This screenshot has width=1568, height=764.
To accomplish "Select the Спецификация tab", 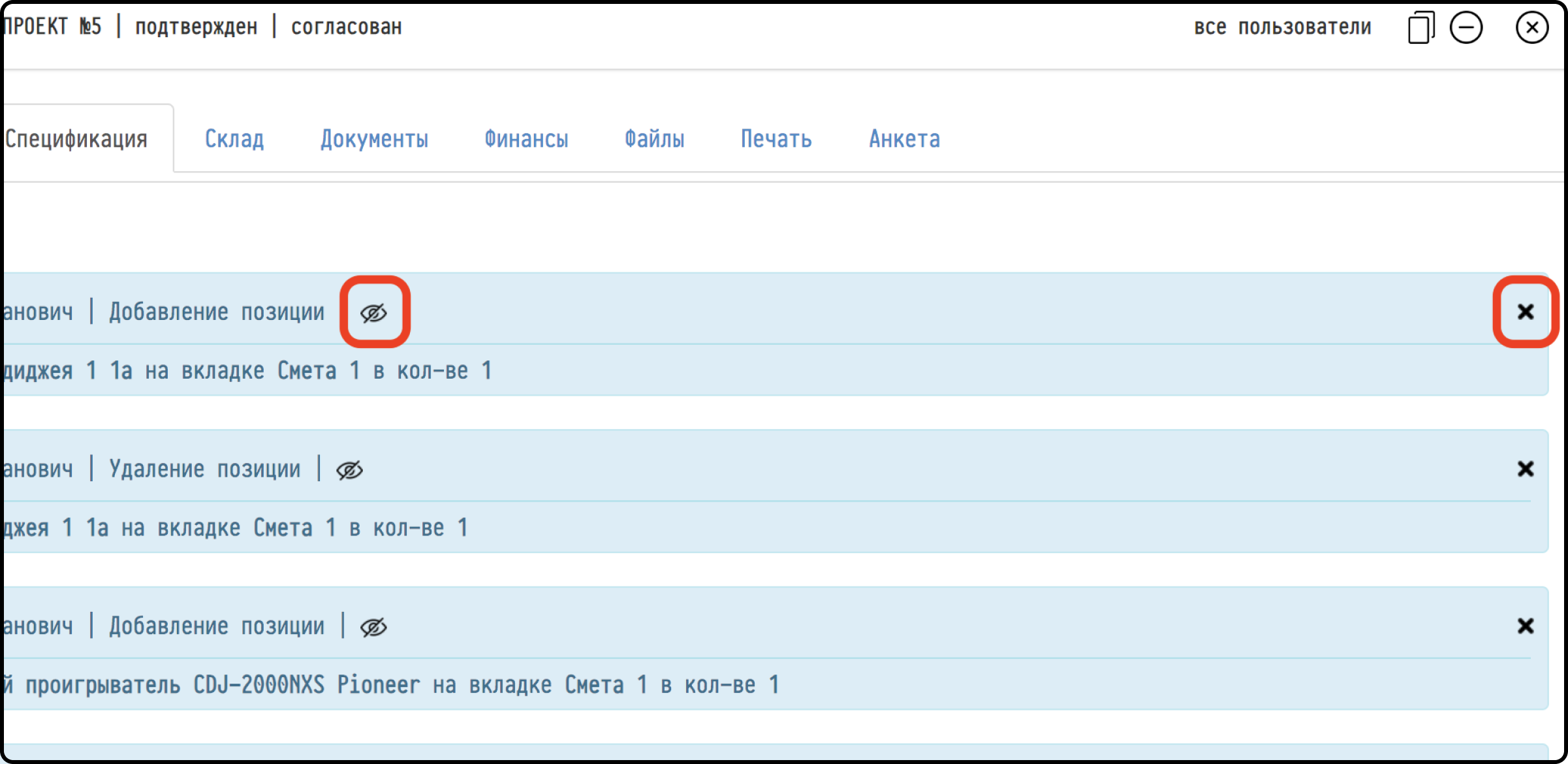I will coord(77,139).
